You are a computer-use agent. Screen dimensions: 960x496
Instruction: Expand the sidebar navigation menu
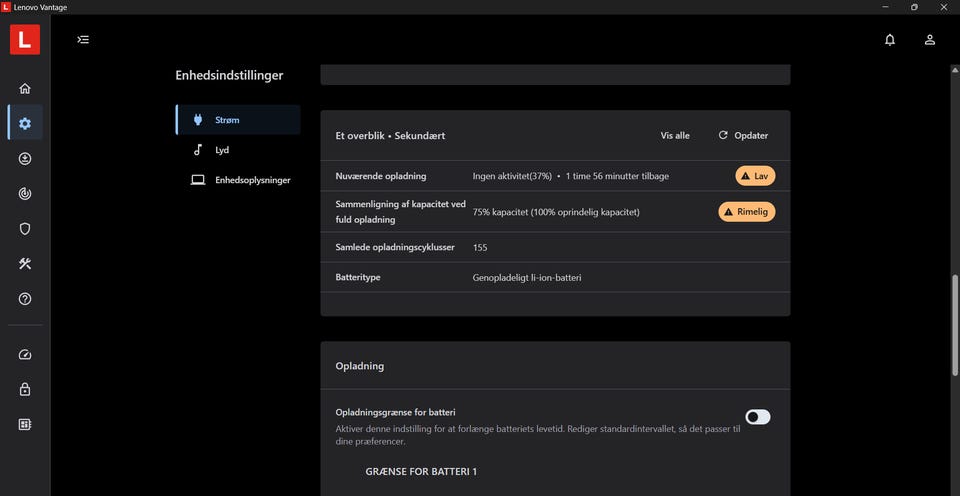tap(83, 40)
